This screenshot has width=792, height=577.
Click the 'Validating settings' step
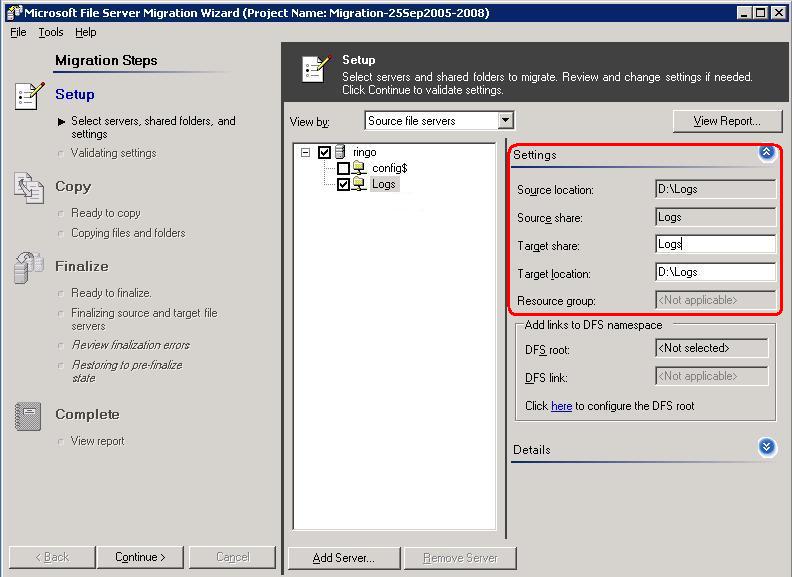114,153
